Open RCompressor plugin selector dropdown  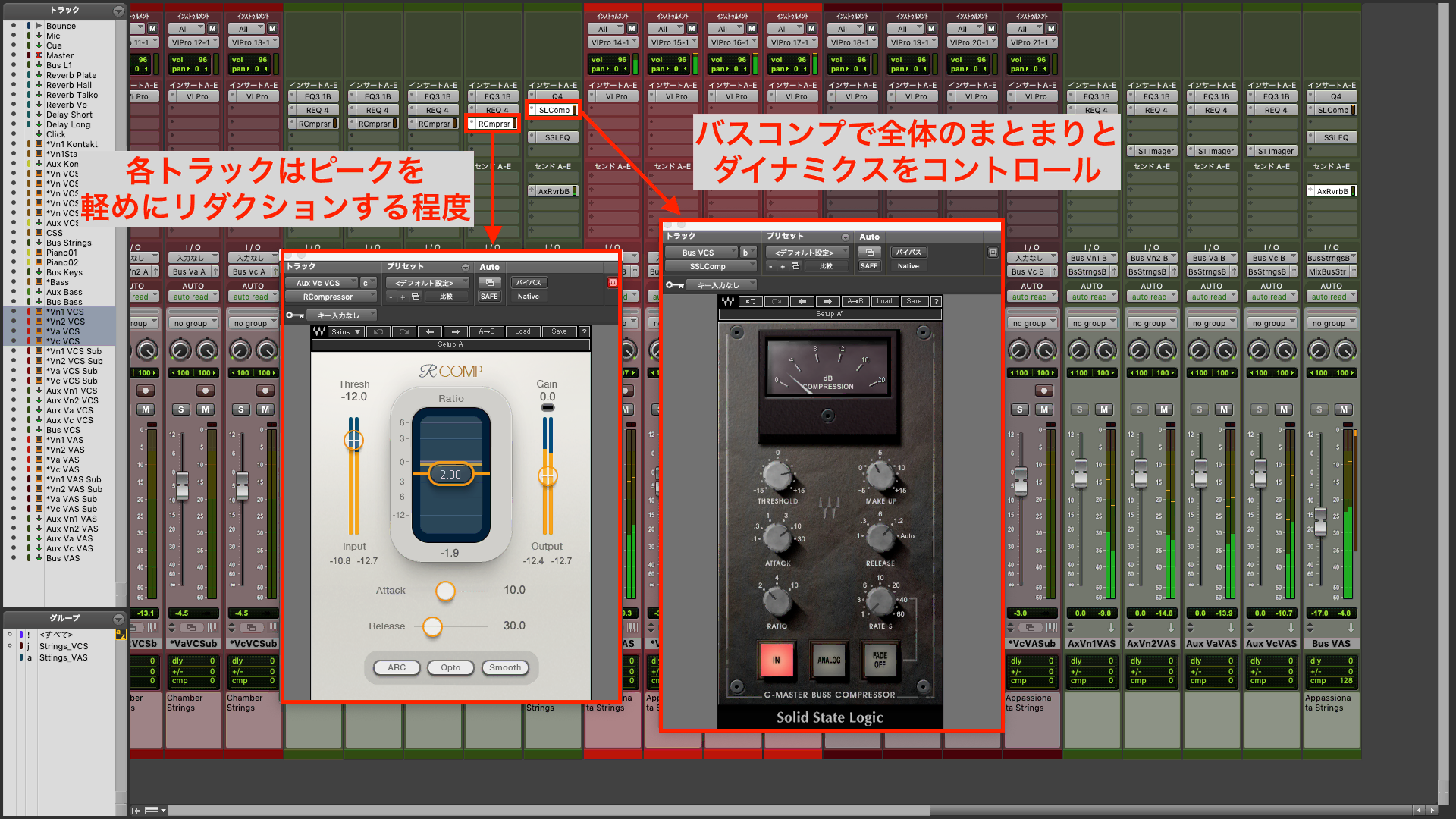(331, 297)
